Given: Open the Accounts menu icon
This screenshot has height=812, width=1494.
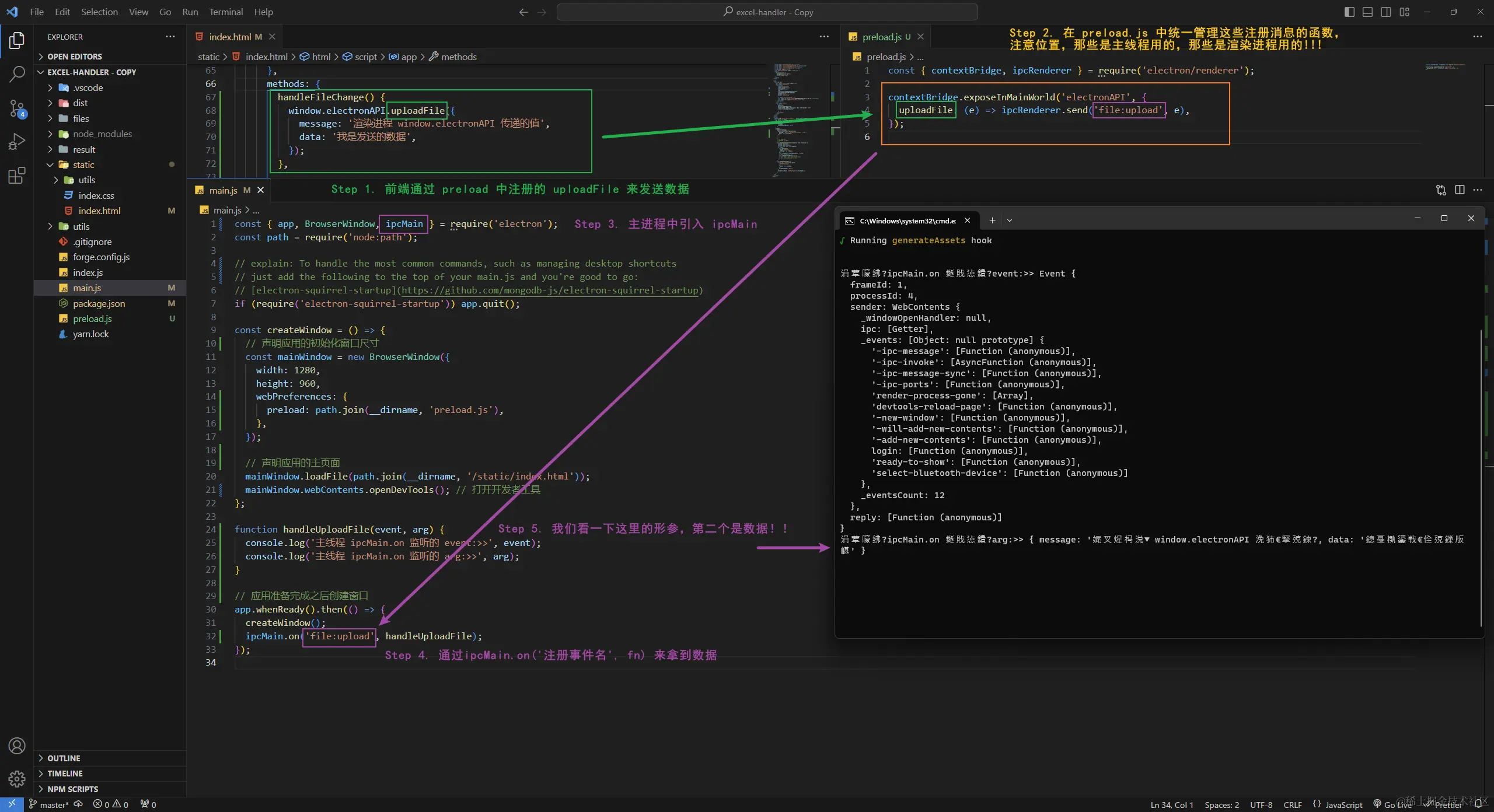Looking at the screenshot, I should click(17, 745).
